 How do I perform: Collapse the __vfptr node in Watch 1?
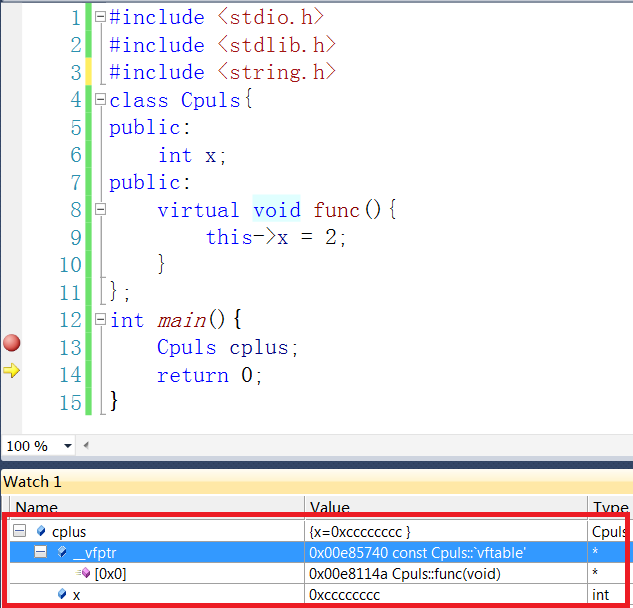click(40, 552)
